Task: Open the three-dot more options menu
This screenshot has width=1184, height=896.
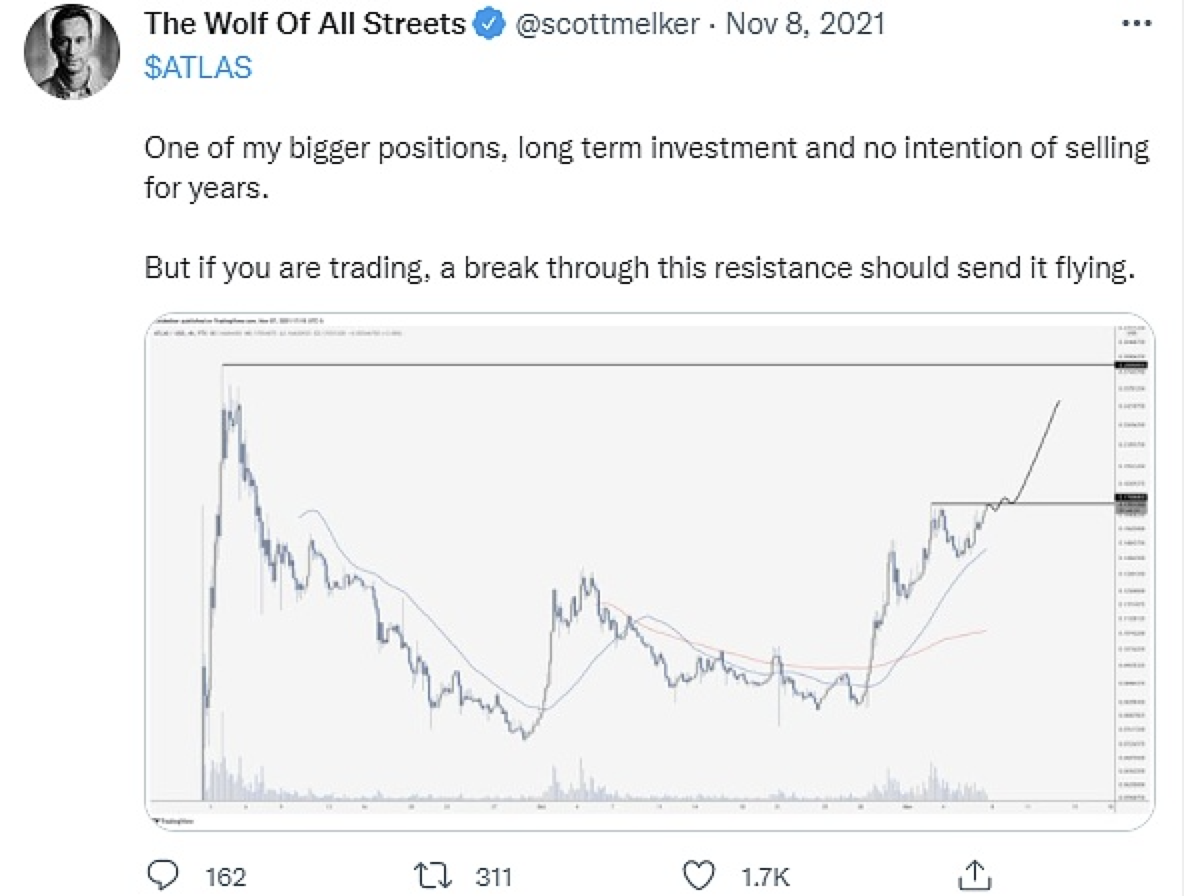Action: [x=1136, y=24]
